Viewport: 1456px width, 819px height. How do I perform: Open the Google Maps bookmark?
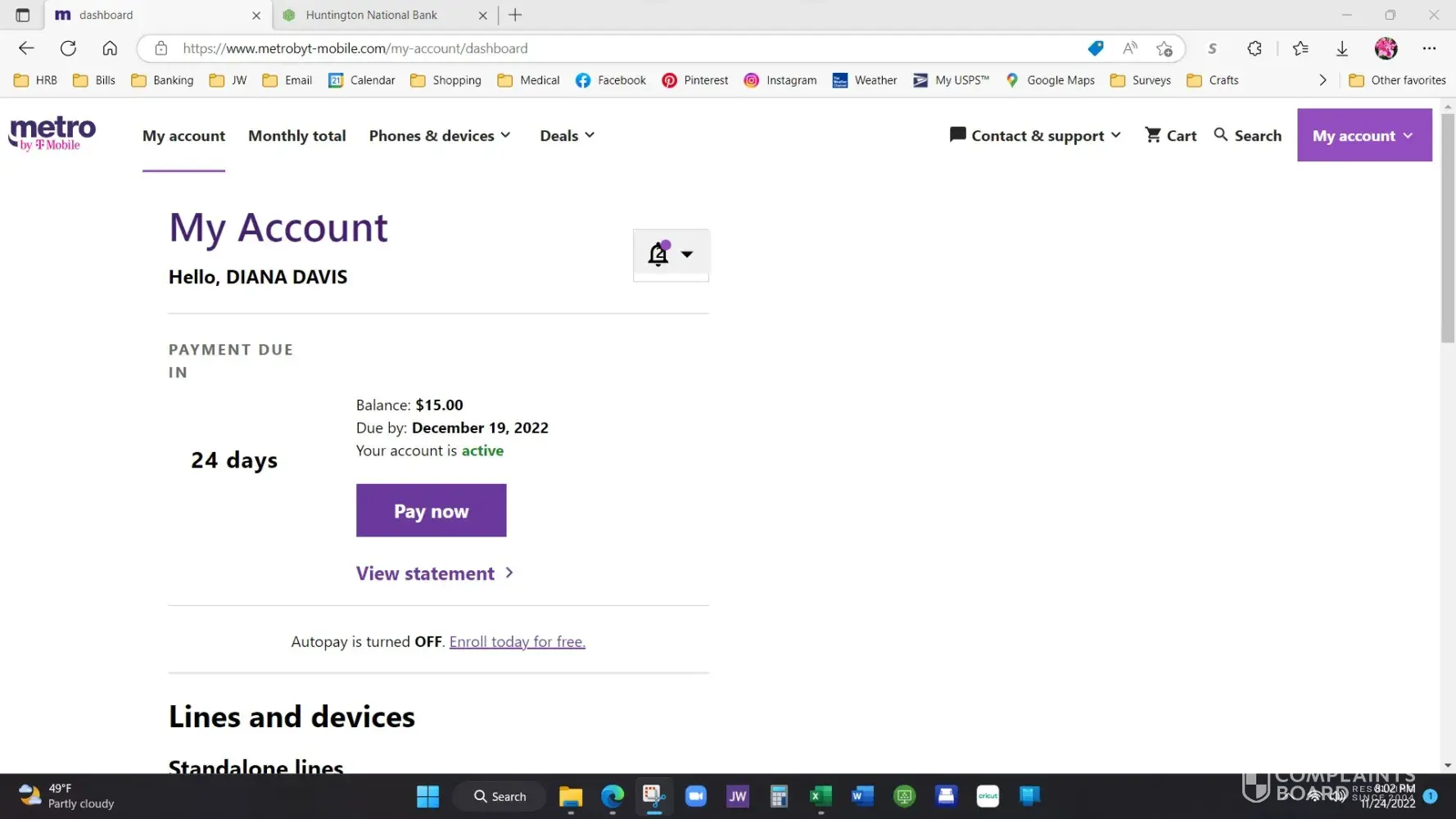pos(1050,80)
